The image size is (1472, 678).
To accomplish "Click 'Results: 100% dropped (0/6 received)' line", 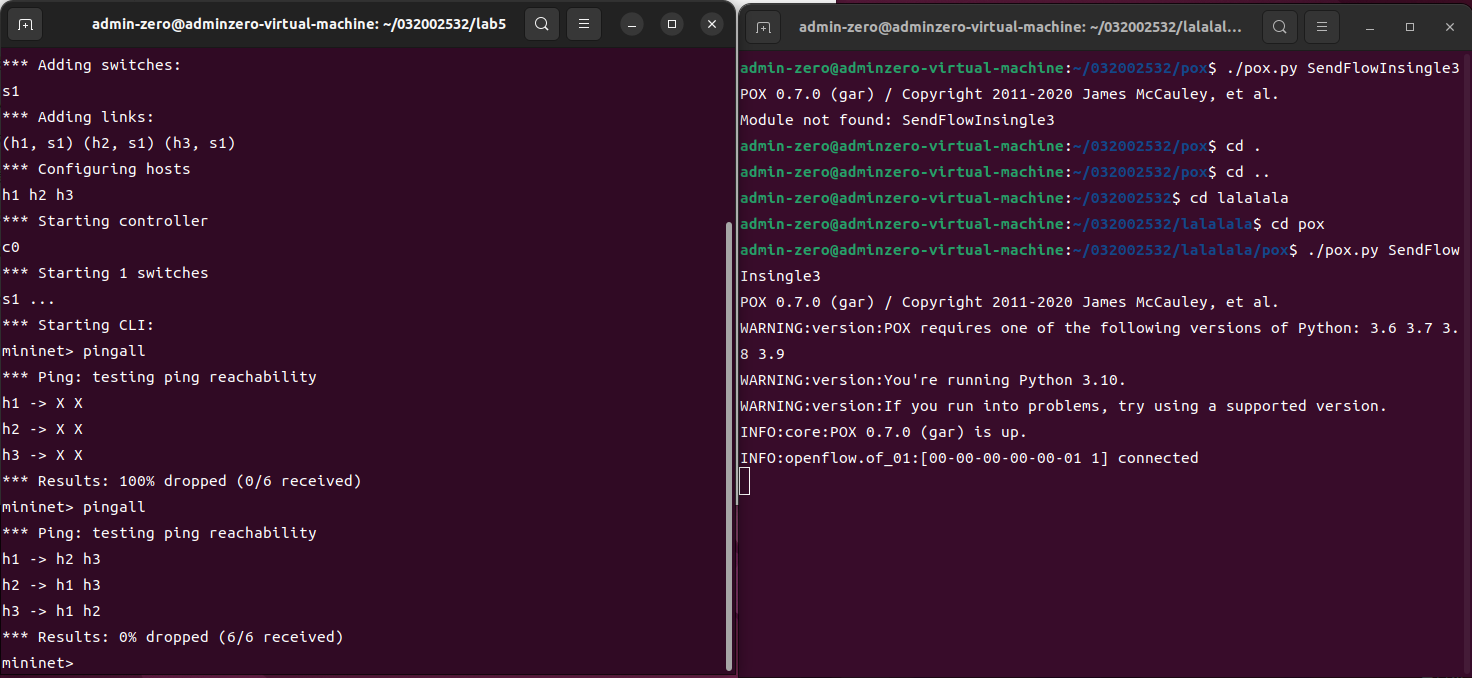I will pyautogui.click(x=182, y=481).
